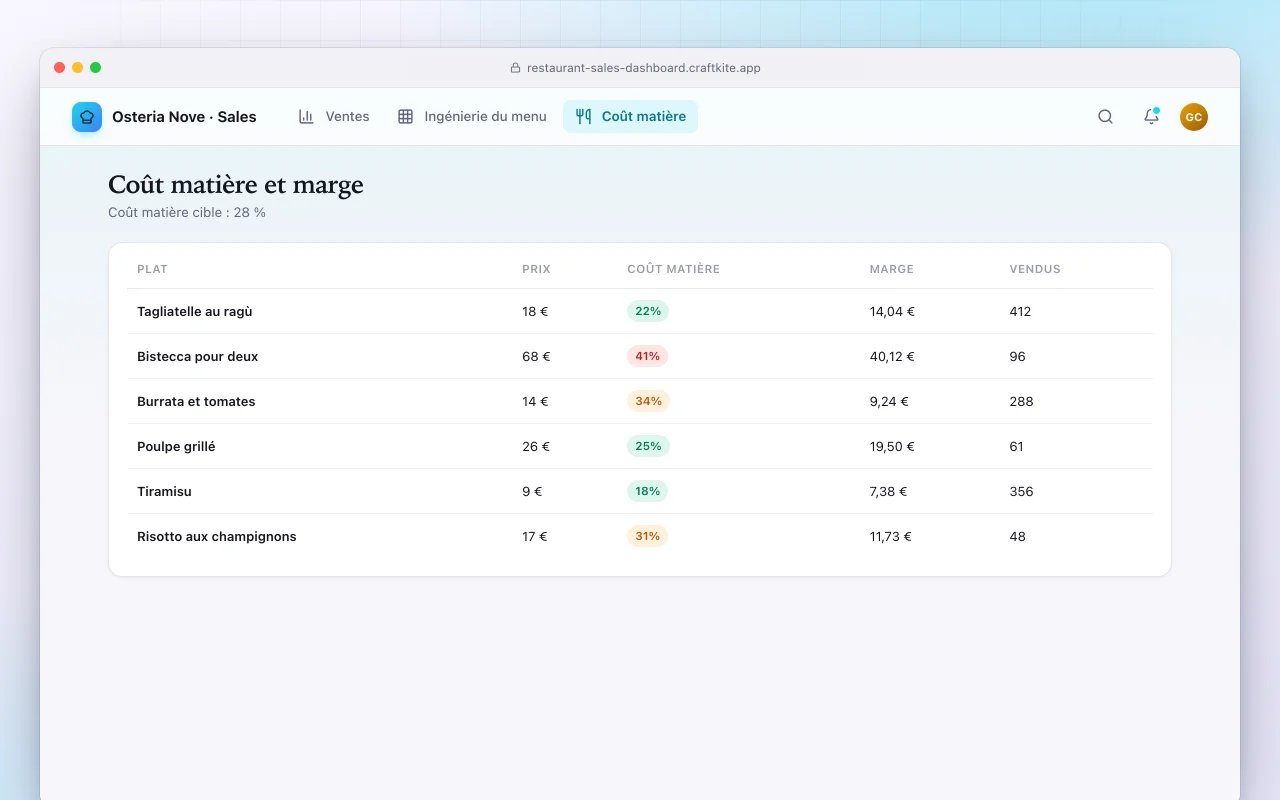The width and height of the screenshot is (1280, 800).
Task: Sort by the Vendus column header
Action: tap(1035, 269)
